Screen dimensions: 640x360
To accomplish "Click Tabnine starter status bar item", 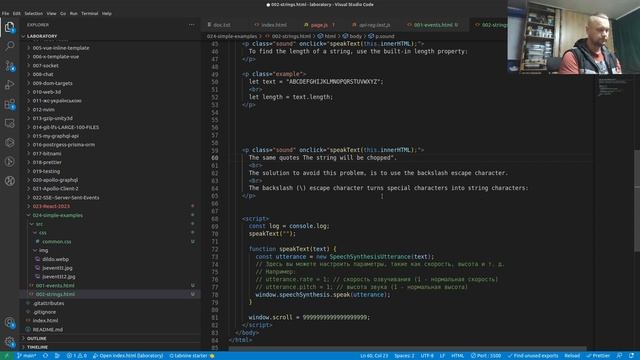I will tap(192, 356).
